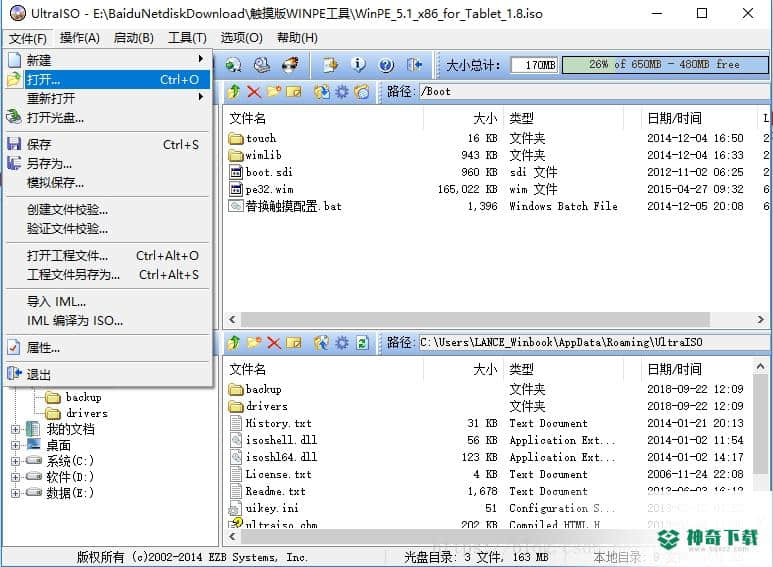Screen dimensions: 773x567
Task: Choose 打开... in the File menu
Action: [109, 79]
